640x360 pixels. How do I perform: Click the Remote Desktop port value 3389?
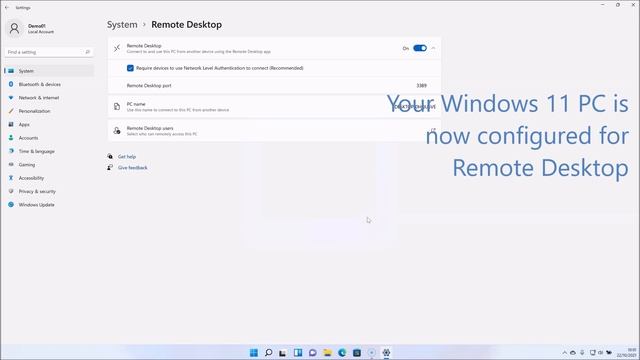click(421, 86)
